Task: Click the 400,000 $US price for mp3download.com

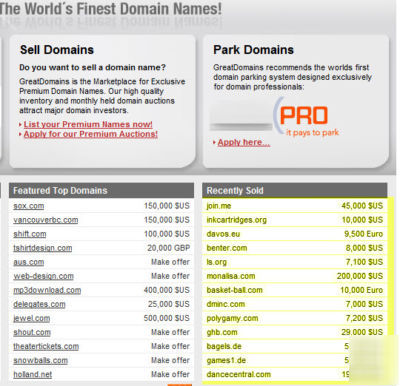Action: pos(167,290)
